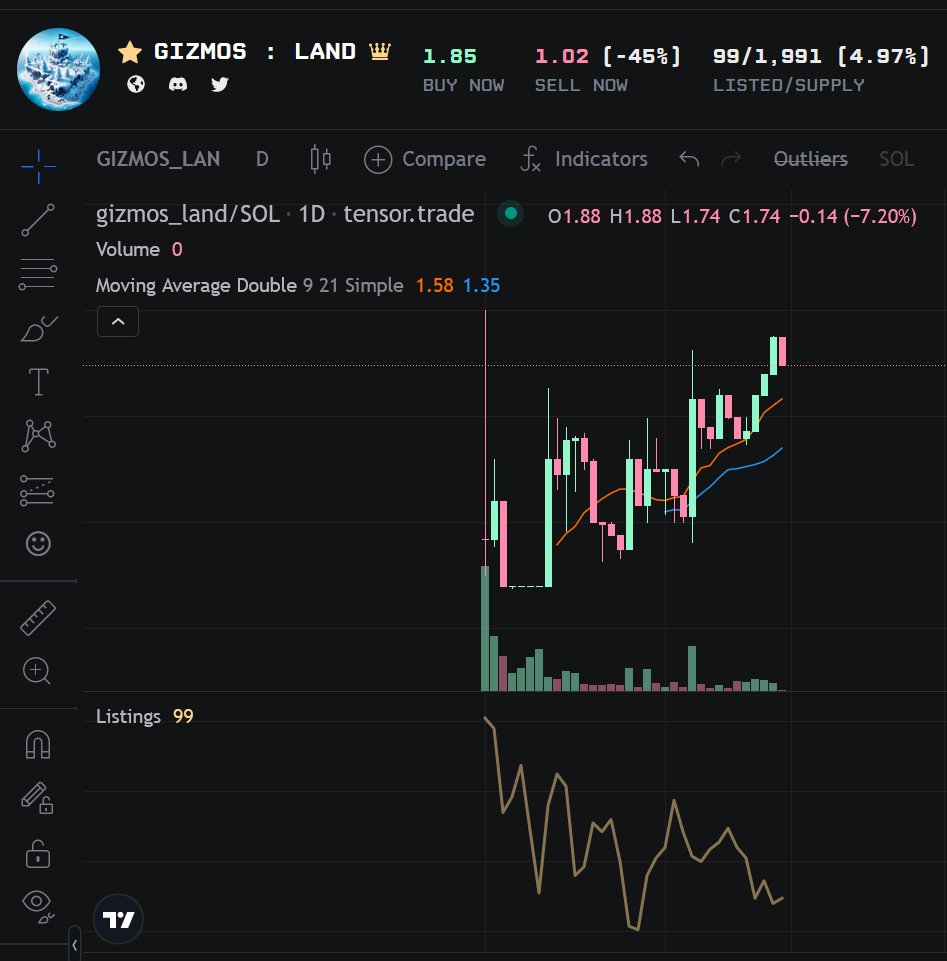The width and height of the screenshot is (947, 961).
Task: Open the Indicators menu
Action: tap(584, 159)
